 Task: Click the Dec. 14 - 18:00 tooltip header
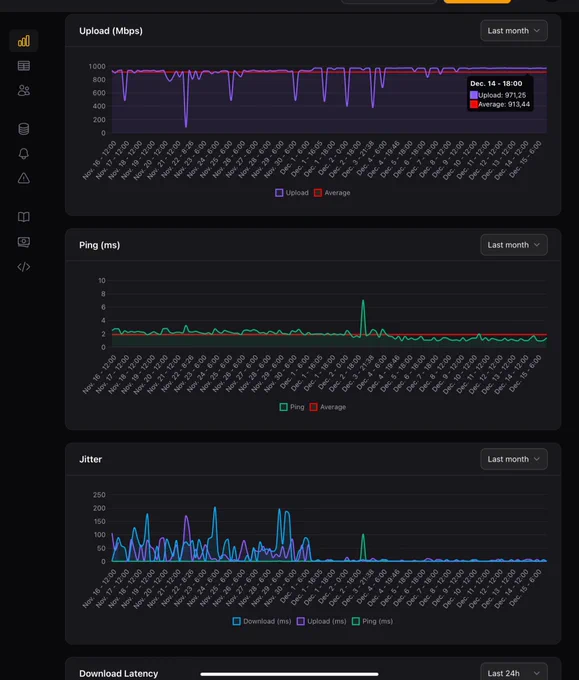pyautogui.click(x=496, y=83)
